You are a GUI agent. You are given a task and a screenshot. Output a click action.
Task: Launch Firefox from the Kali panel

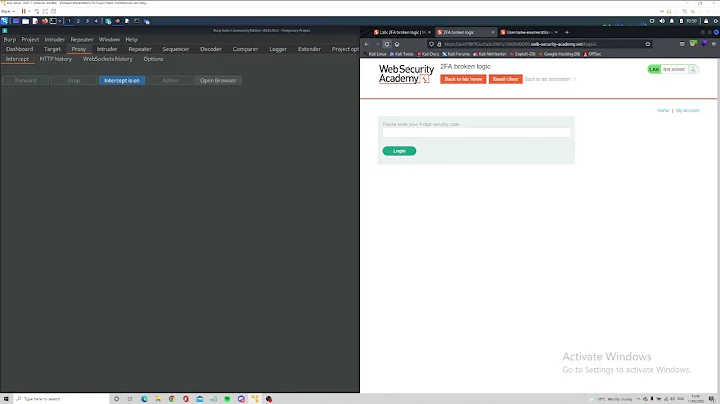(45, 21)
